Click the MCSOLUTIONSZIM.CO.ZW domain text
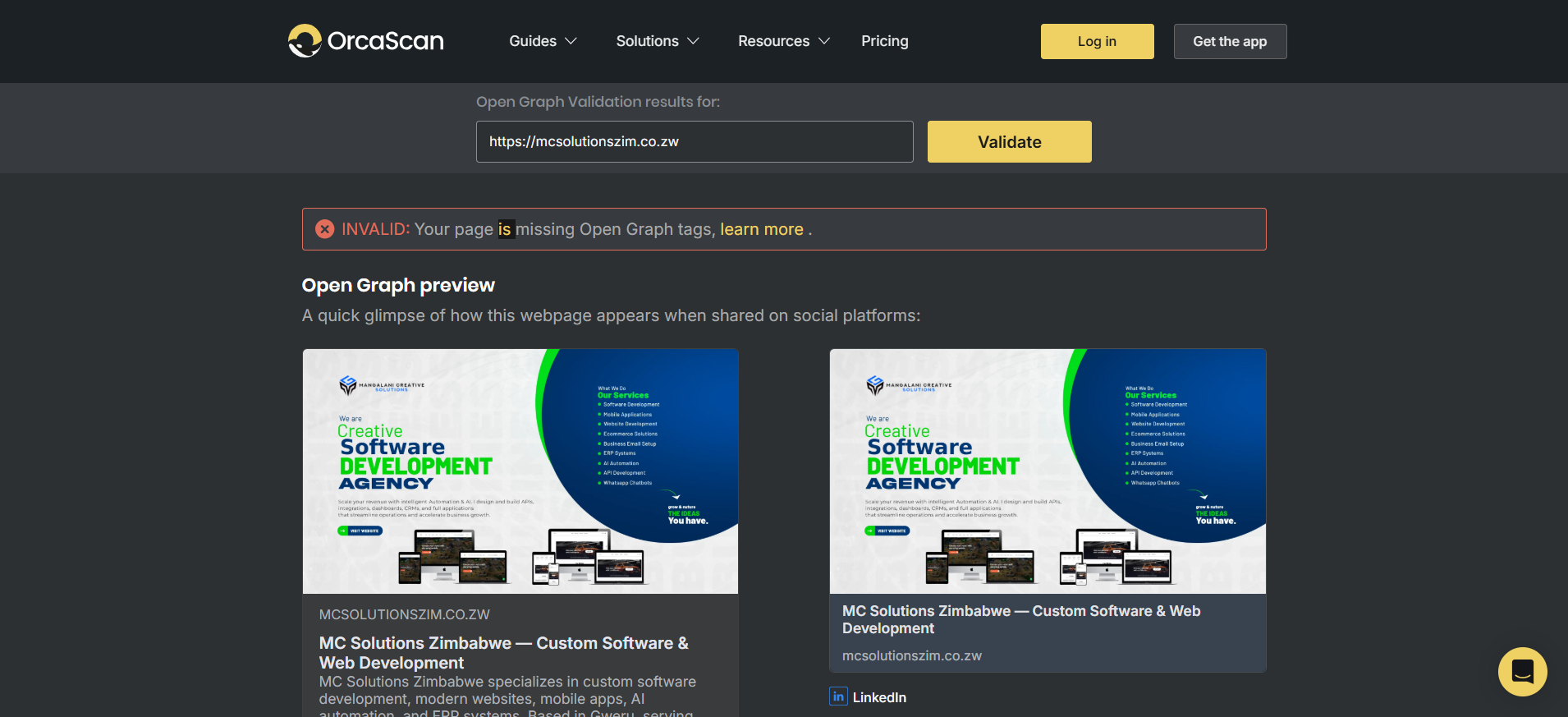This screenshot has width=1568, height=717. [x=404, y=614]
